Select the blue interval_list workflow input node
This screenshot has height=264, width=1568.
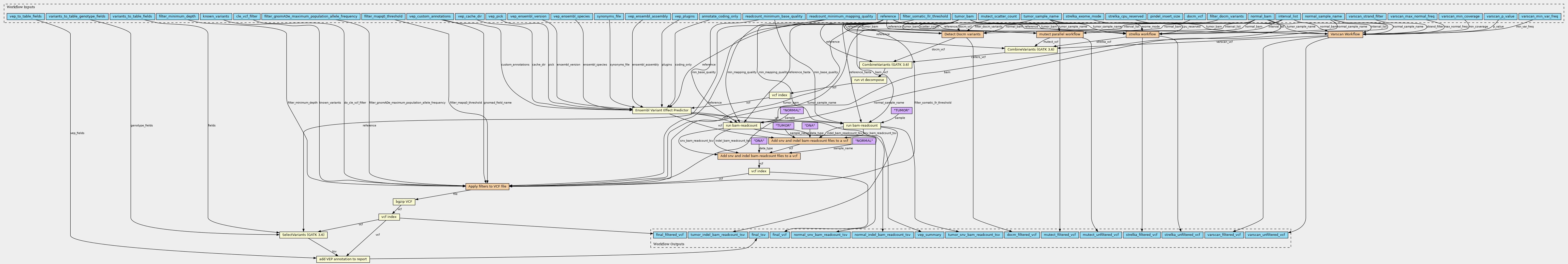[1288, 16]
